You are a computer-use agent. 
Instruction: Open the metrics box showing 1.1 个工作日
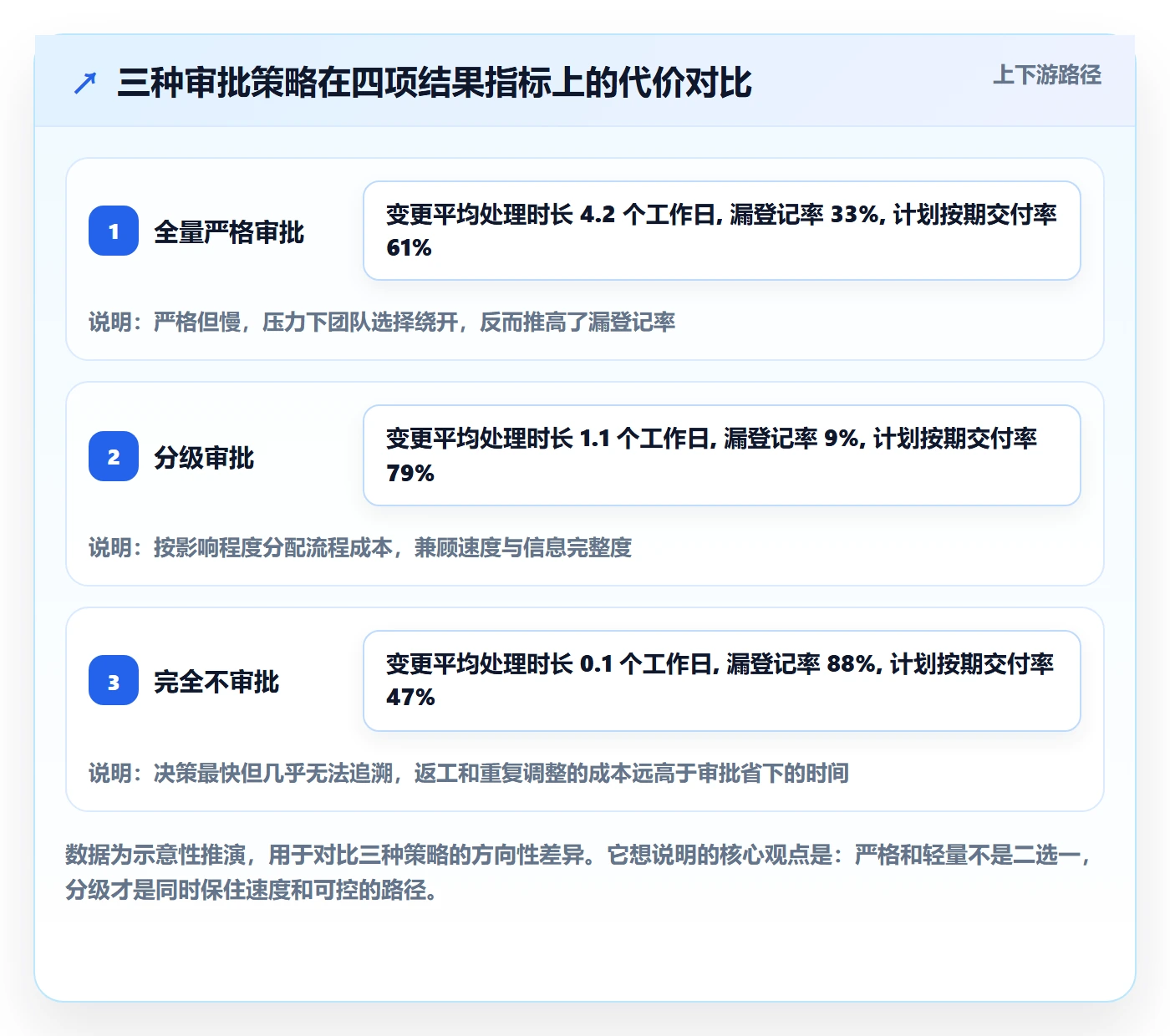(x=722, y=455)
